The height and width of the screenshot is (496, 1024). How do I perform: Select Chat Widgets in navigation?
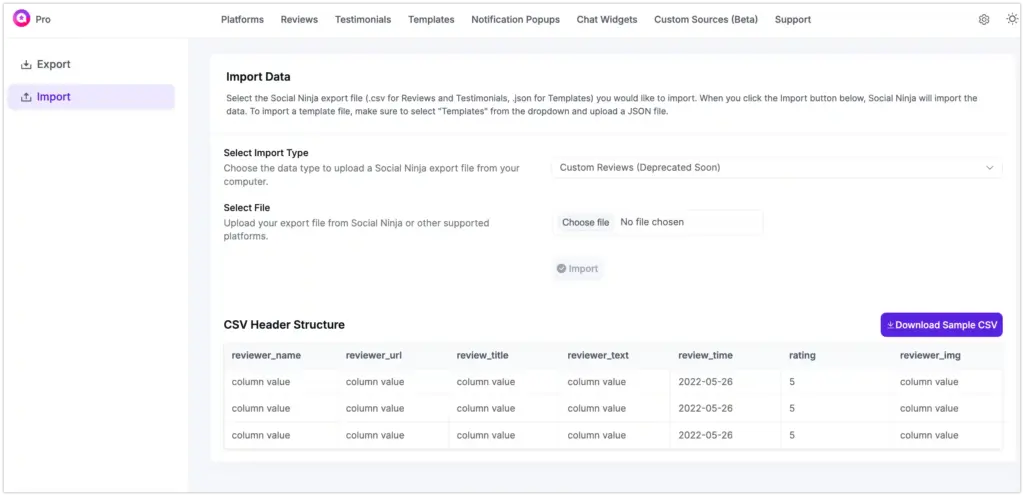coord(606,20)
